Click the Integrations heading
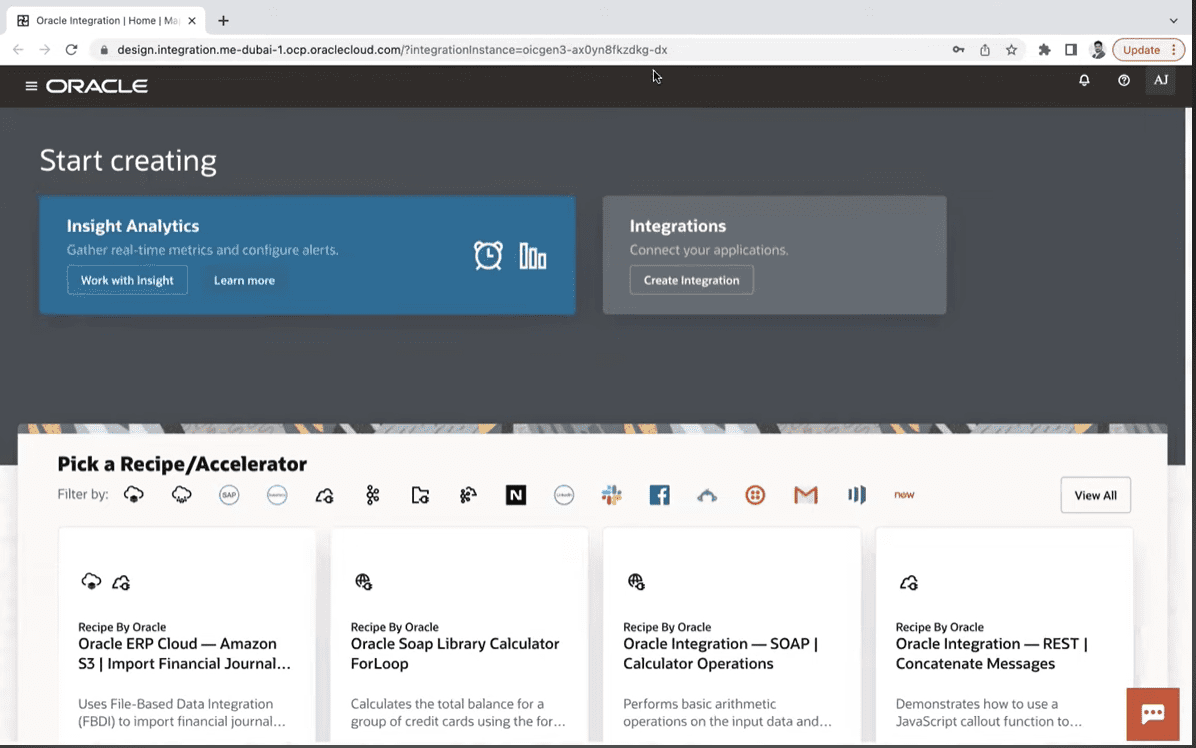 tap(677, 226)
